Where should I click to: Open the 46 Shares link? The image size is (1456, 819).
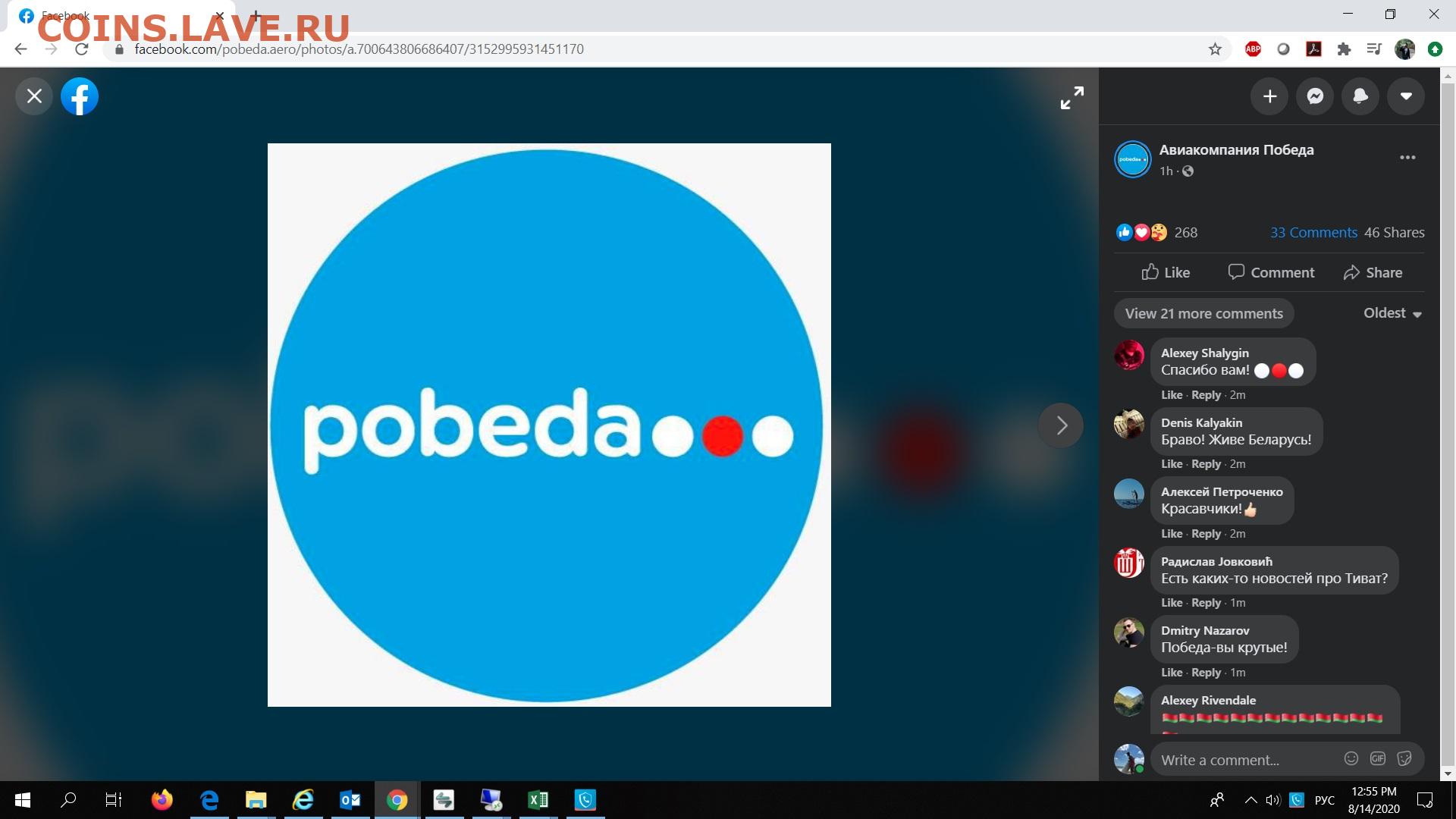(1394, 233)
